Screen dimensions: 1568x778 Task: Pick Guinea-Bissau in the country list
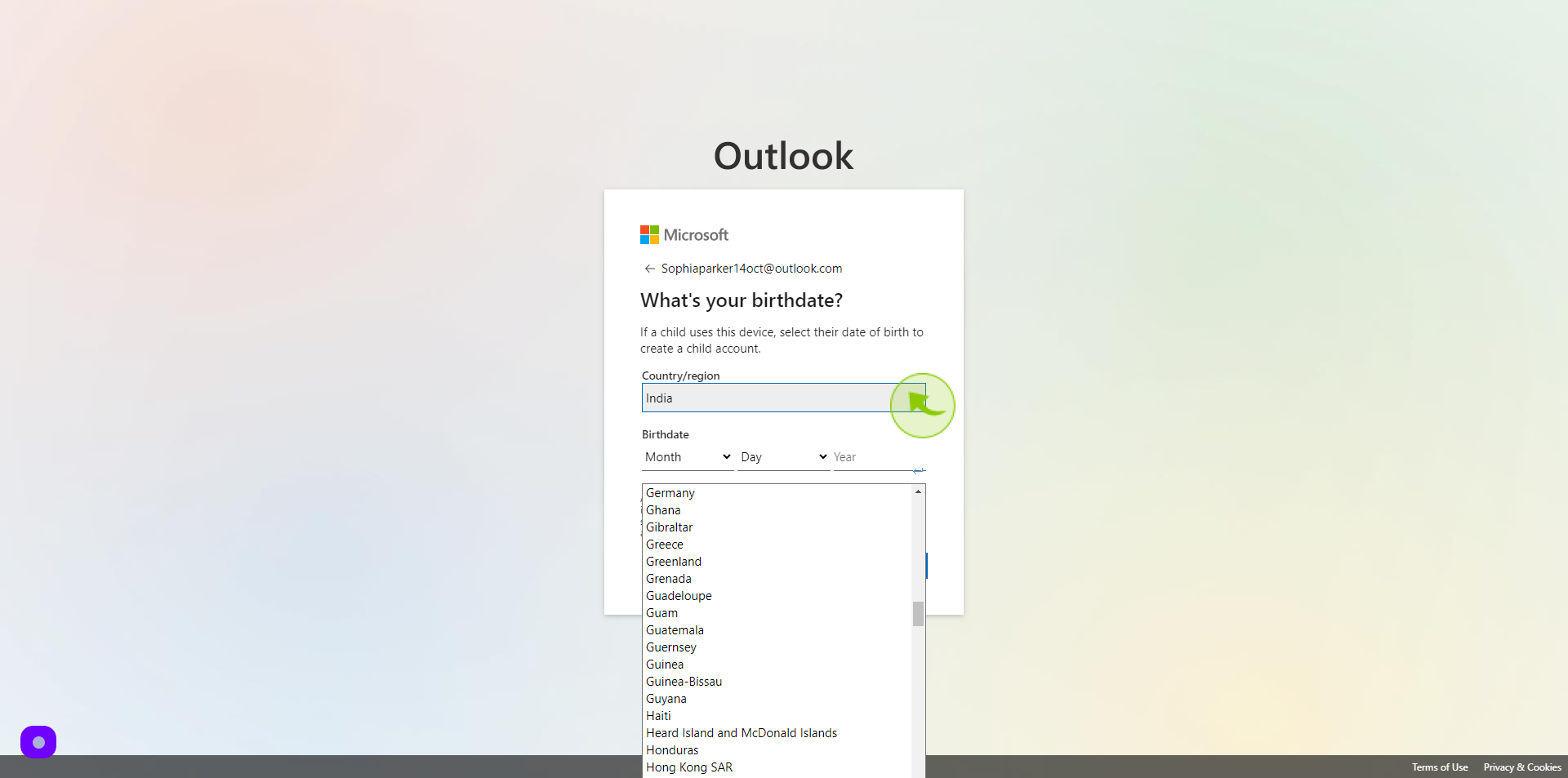pos(777,682)
